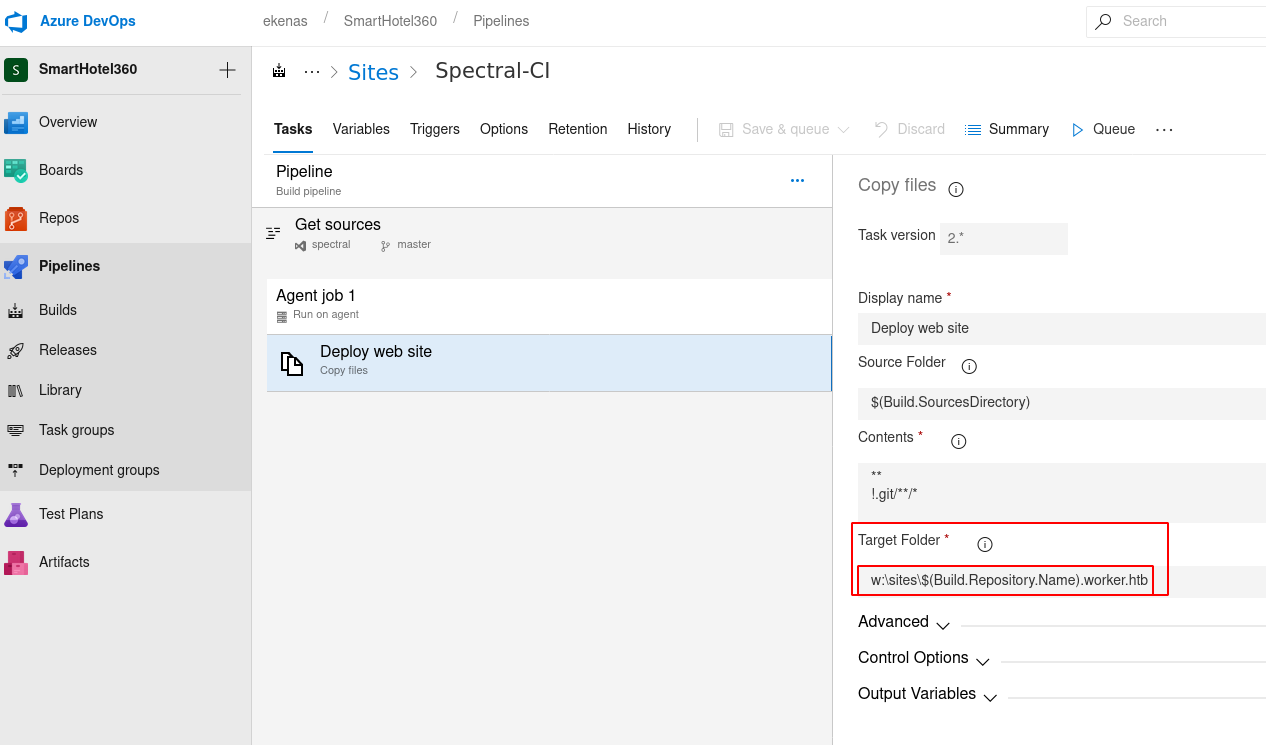Click the plus icon next to SmartHotel360
Image resolution: width=1266 pixels, height=745 pixels.
coord(227,70)
